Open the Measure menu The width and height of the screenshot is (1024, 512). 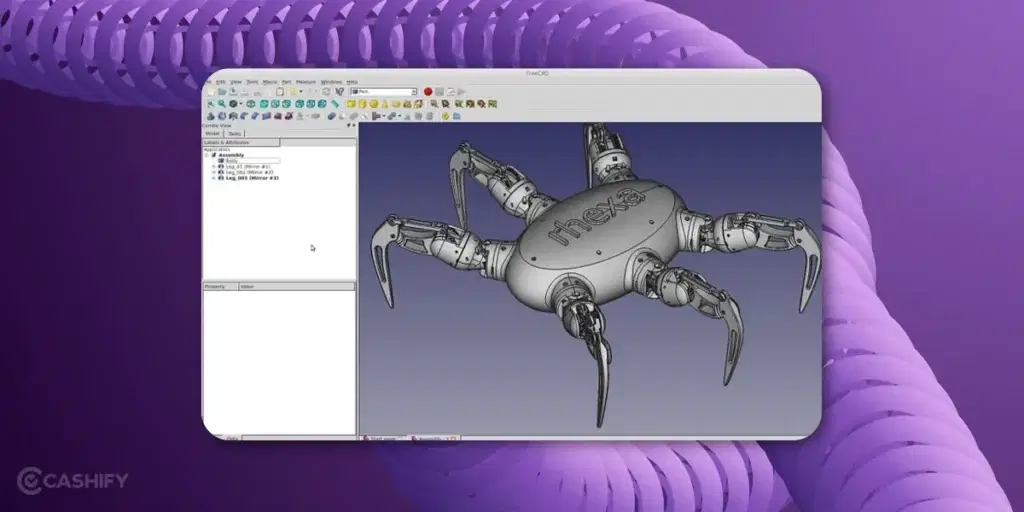click(x=306, y=82)
